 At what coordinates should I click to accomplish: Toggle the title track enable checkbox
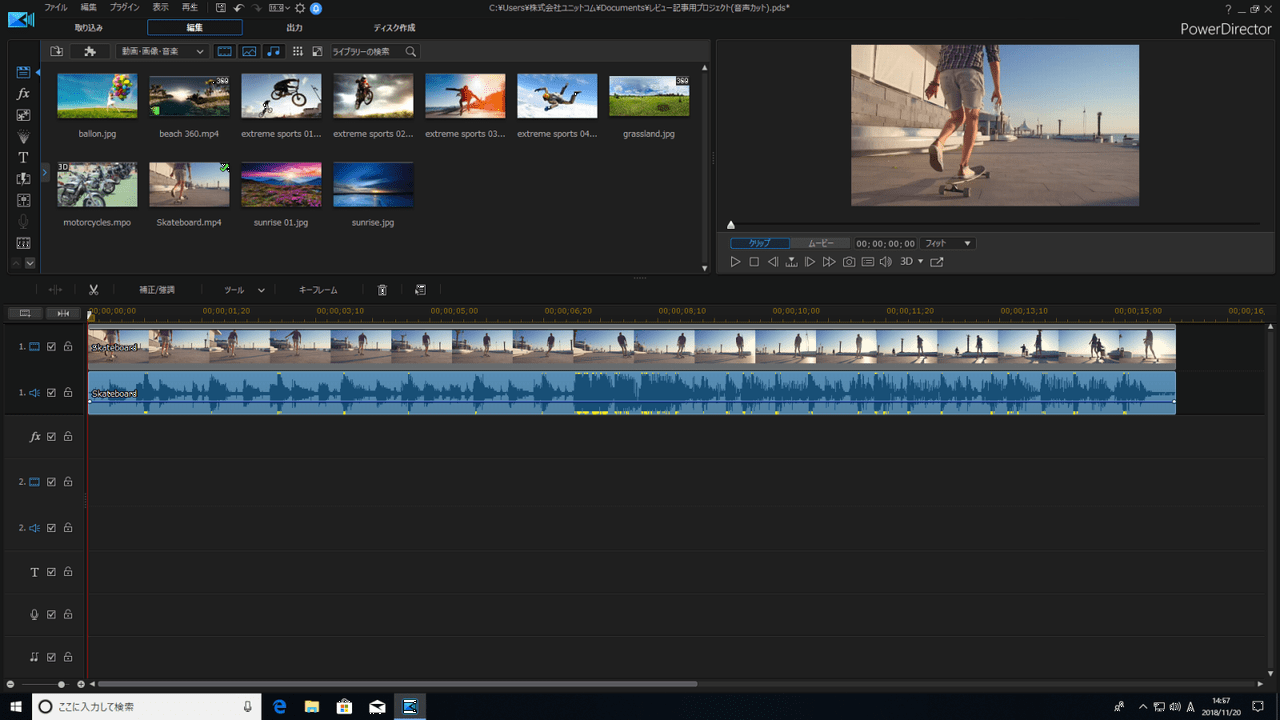coord(52,572)
